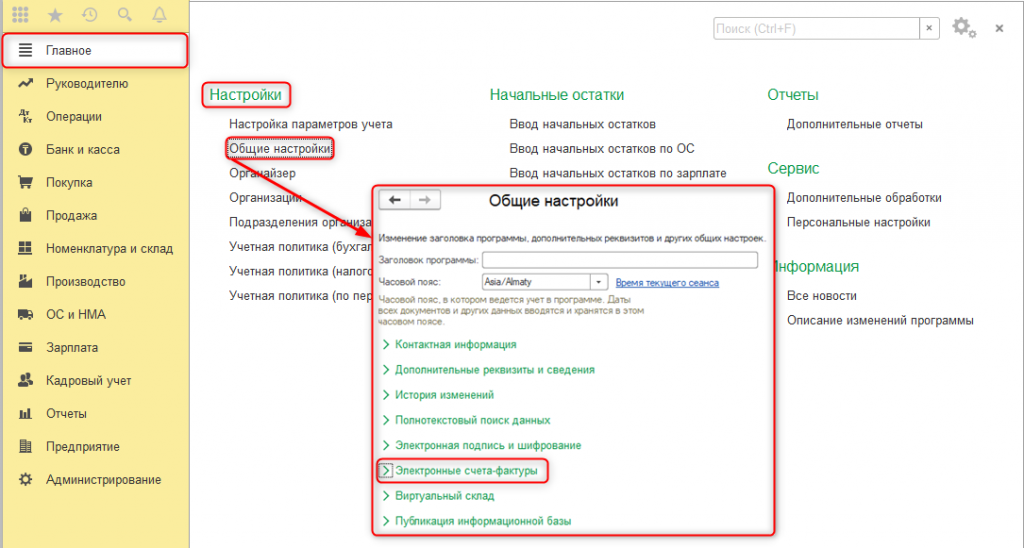This screenshot has height=548, width=1024.
Task: Click the Время текущего сеанса link
Action: tap(667, 283)
